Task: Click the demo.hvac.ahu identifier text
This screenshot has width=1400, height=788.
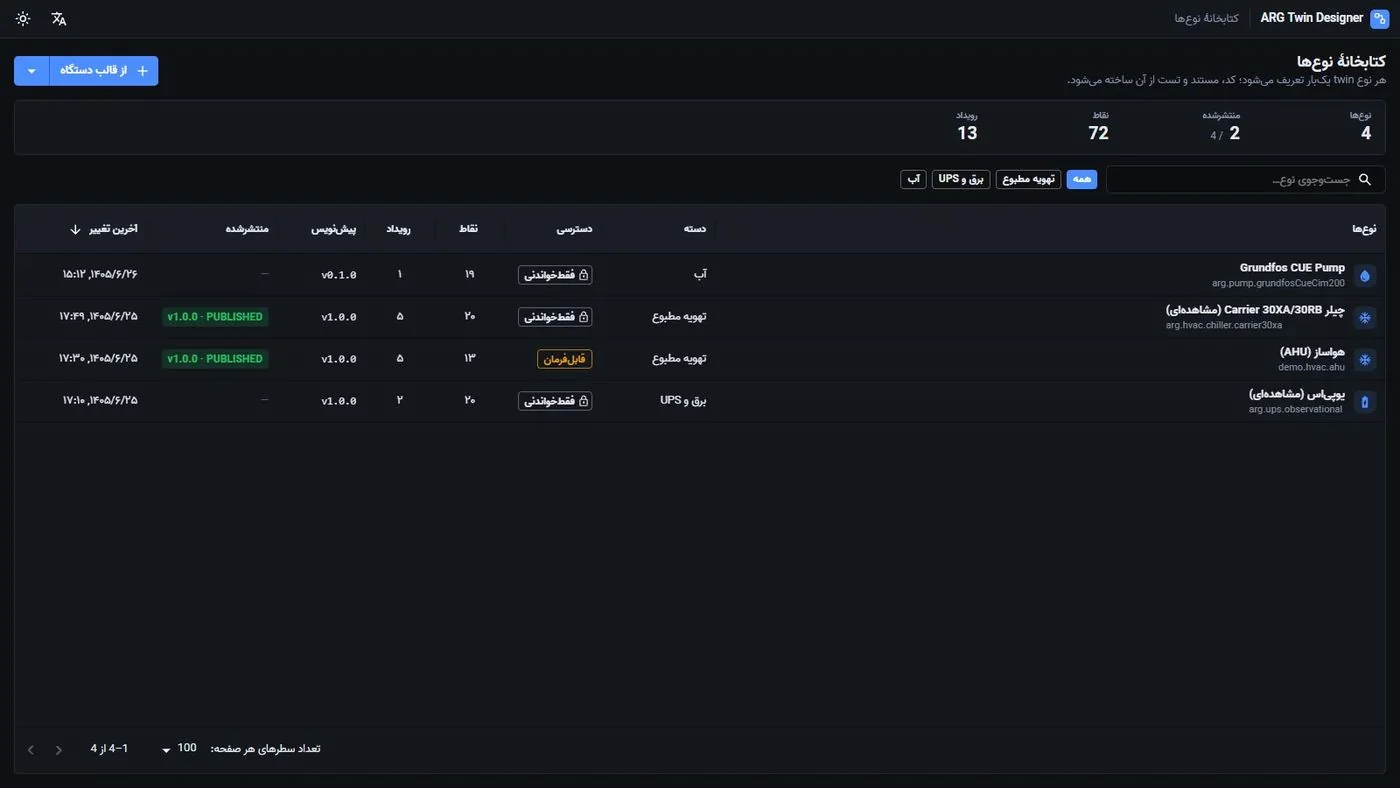Action: tap(1311, 367)
